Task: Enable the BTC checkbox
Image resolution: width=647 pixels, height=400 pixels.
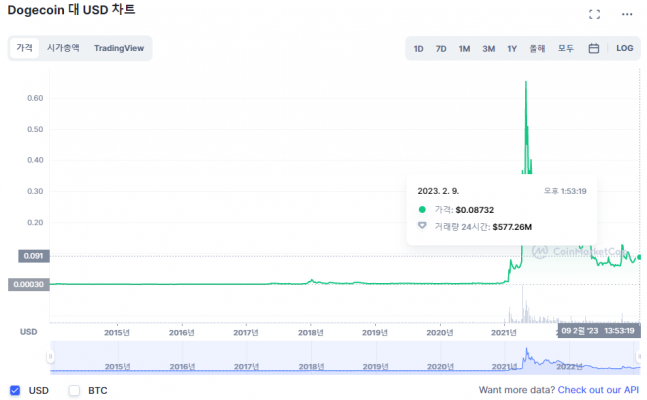Action: tap(74, 390)
